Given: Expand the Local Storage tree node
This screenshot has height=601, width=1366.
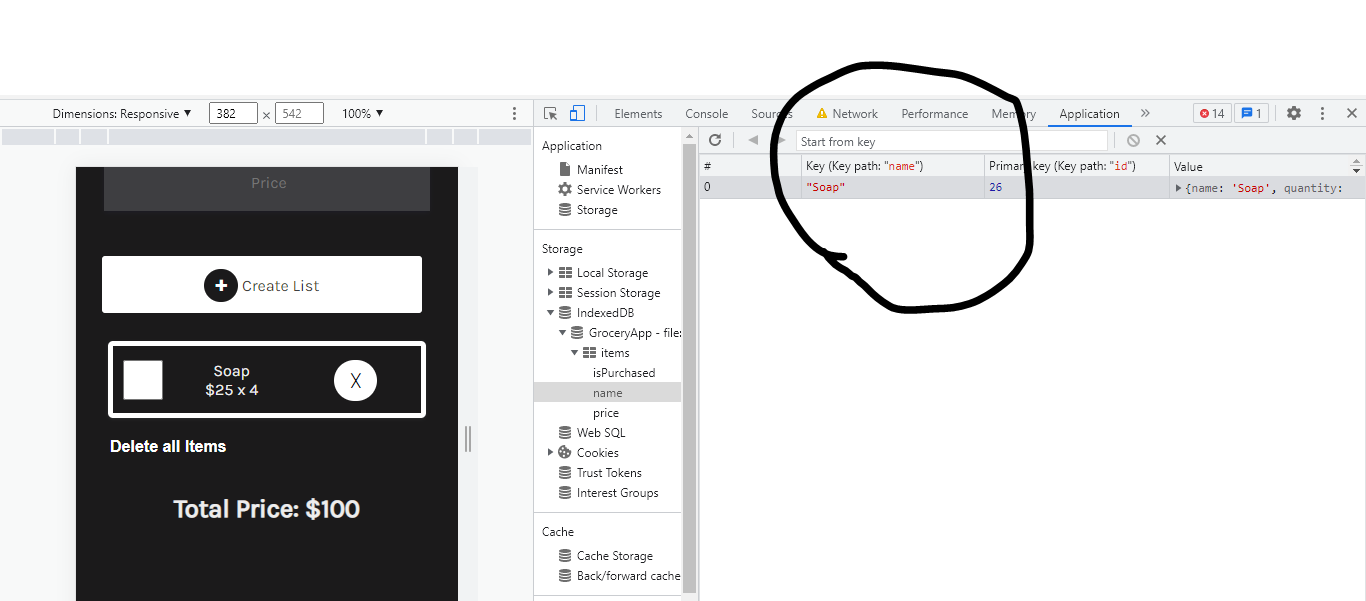Looking at the screenshot, I should (x=550, y=273).
